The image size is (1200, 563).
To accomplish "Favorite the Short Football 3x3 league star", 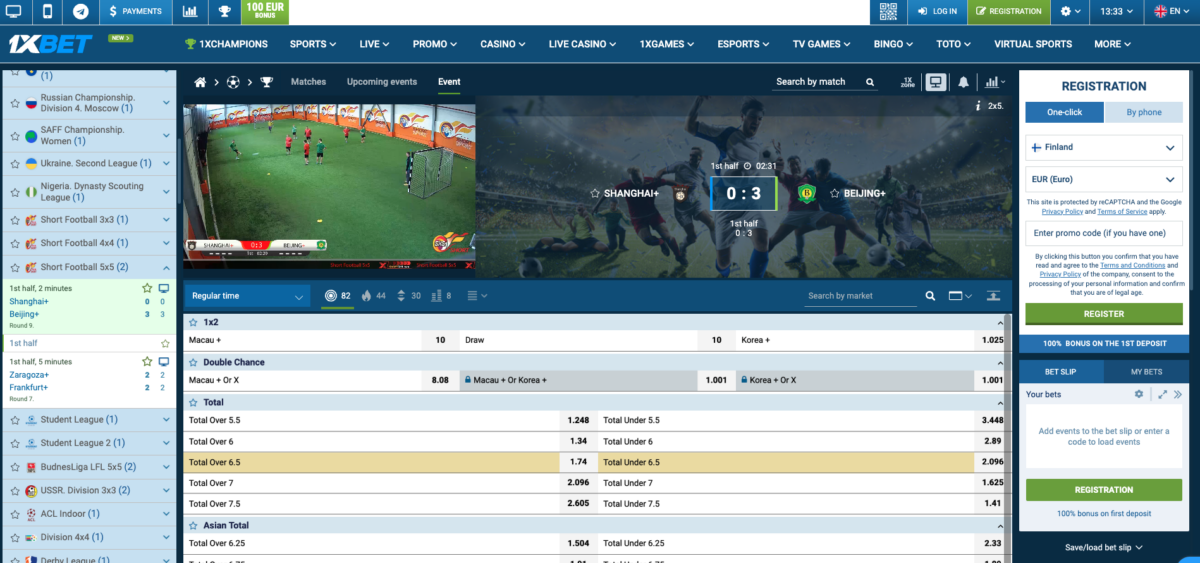I will (x=15, y=219).
